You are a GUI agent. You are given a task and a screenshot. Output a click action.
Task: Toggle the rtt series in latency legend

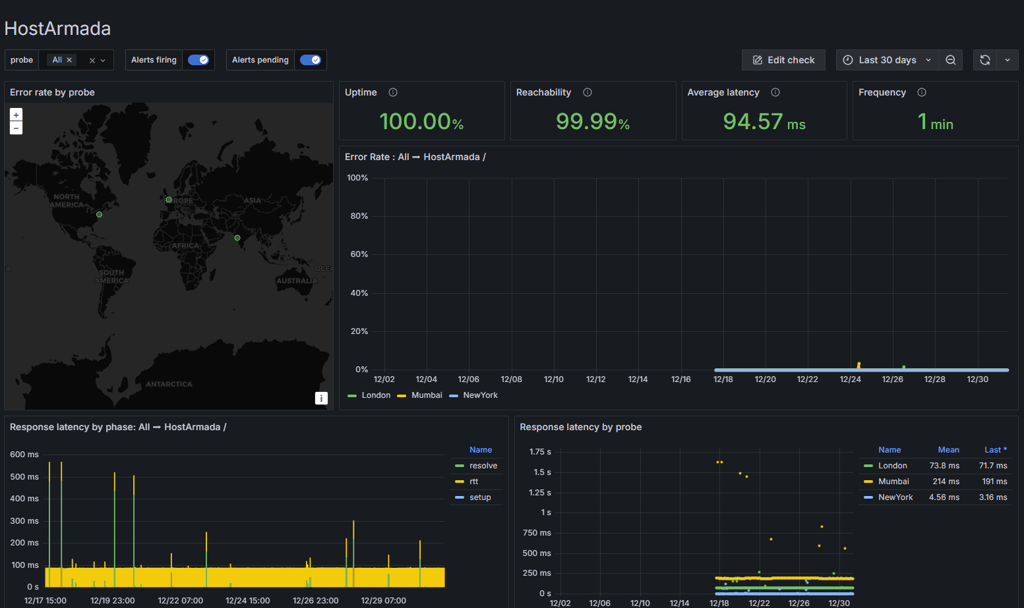tap(473, 481)
